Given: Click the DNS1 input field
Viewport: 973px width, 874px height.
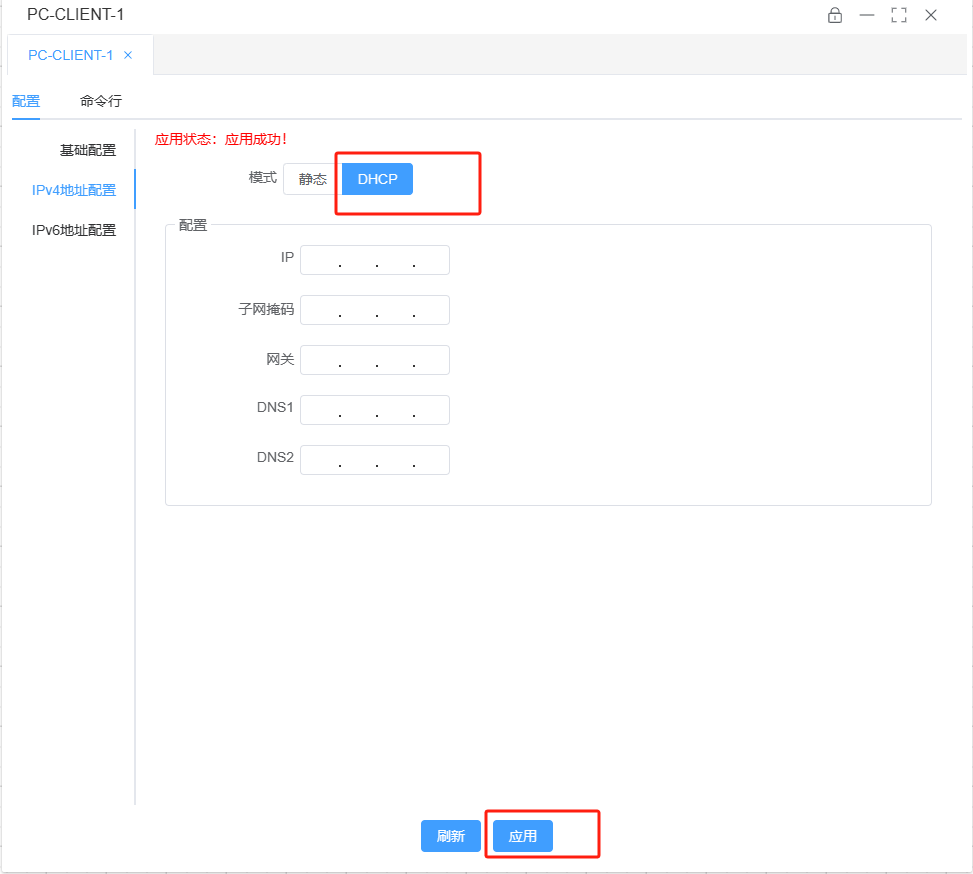Looking at the screenshot, I should tap(375, 410).
